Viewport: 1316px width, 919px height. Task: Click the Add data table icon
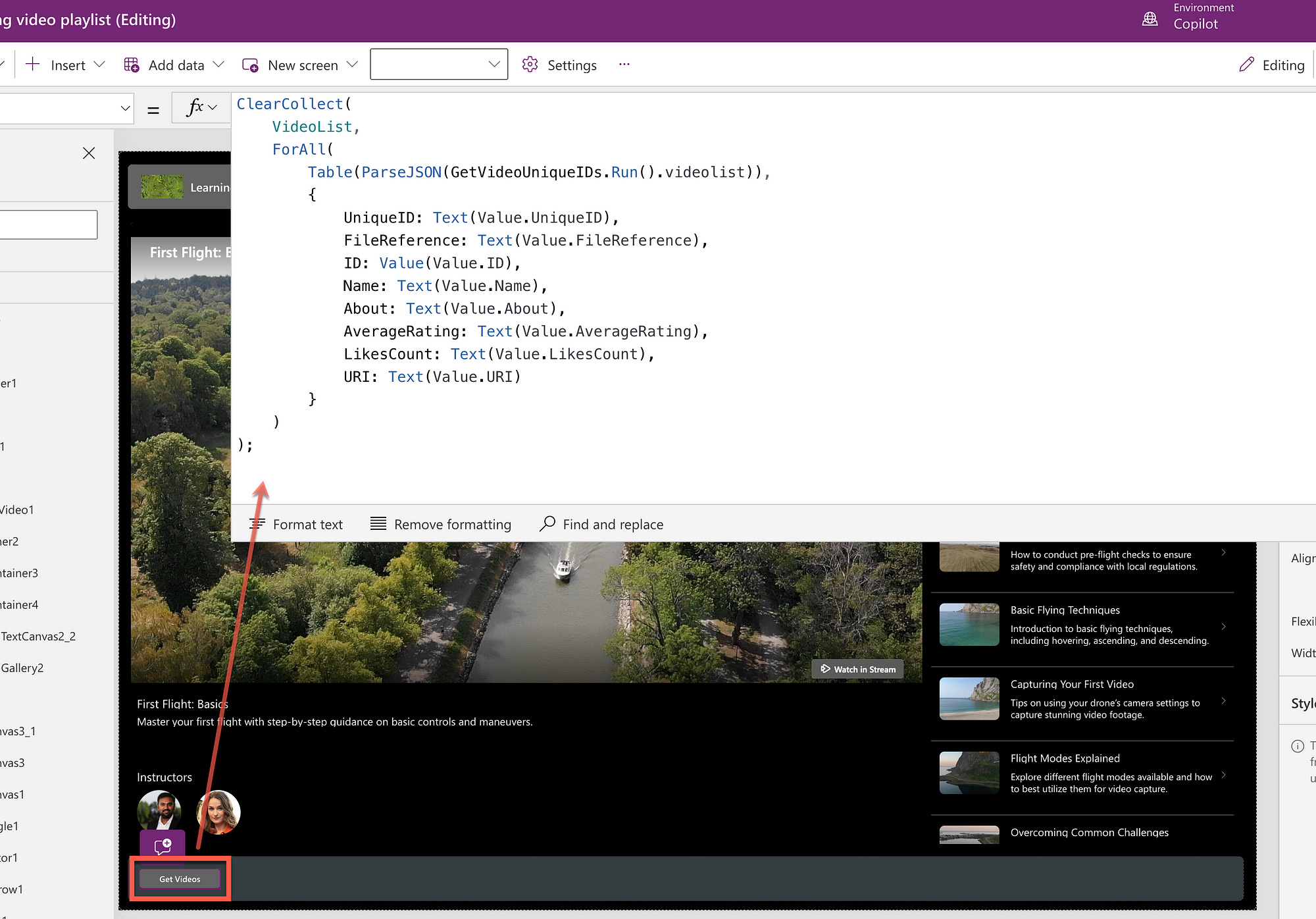(x=132, y=65)
